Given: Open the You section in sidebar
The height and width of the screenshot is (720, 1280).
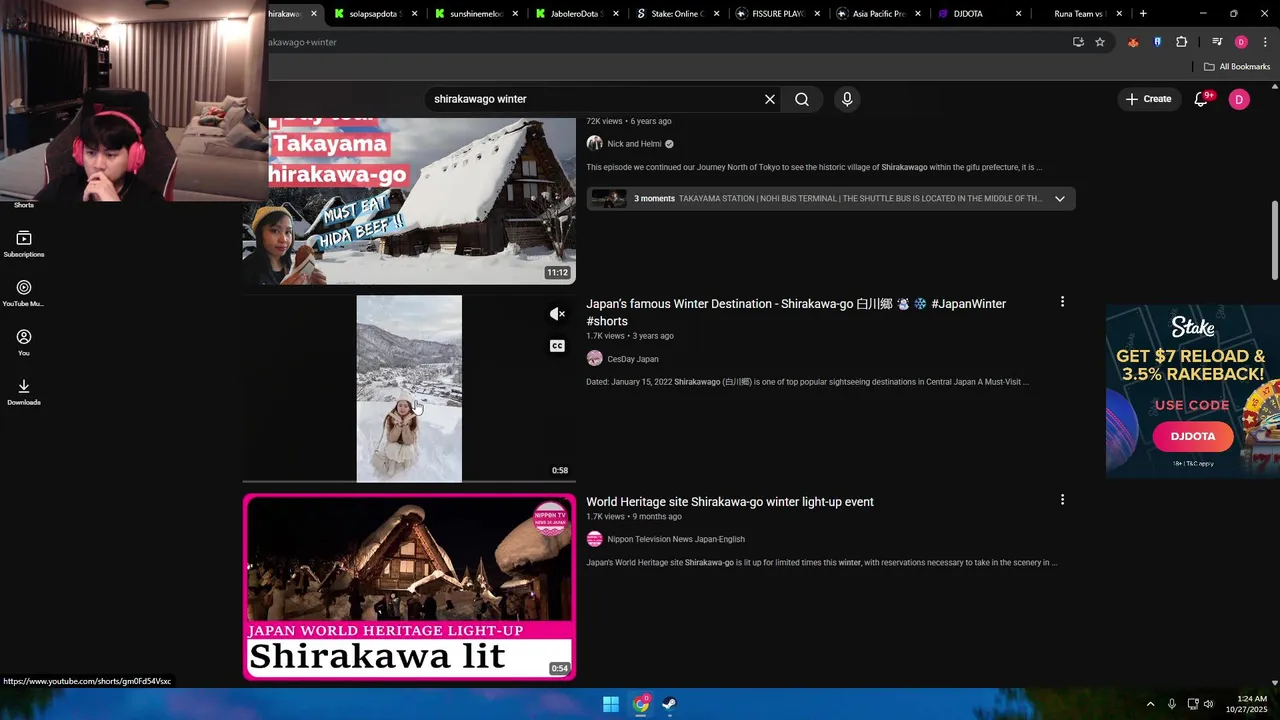Looking at the screenshot, I should point(24,343).
